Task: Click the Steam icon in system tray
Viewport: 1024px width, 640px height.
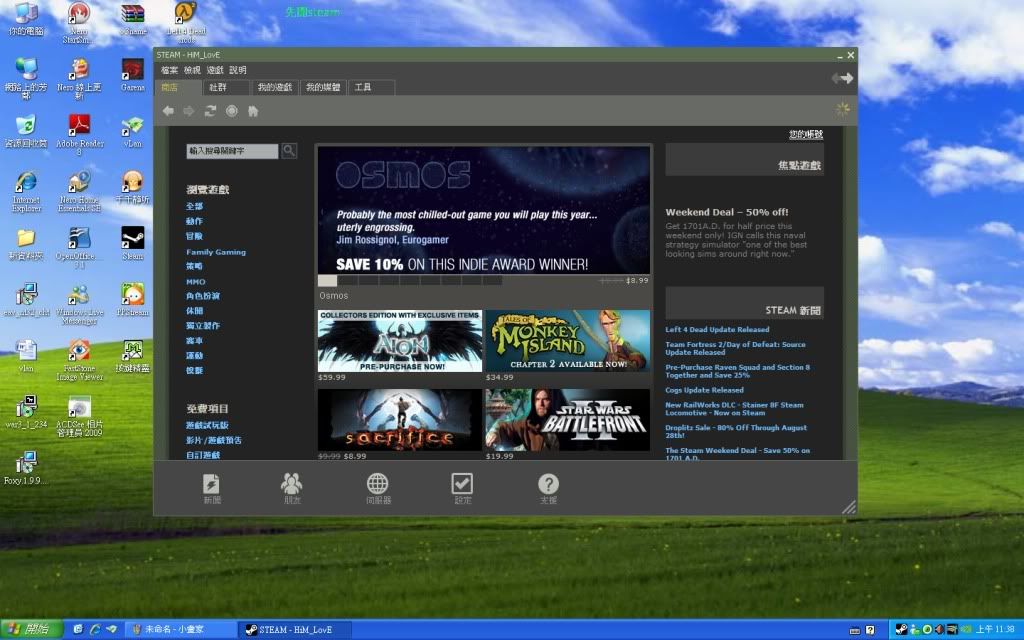Action: tap(901, 630)
